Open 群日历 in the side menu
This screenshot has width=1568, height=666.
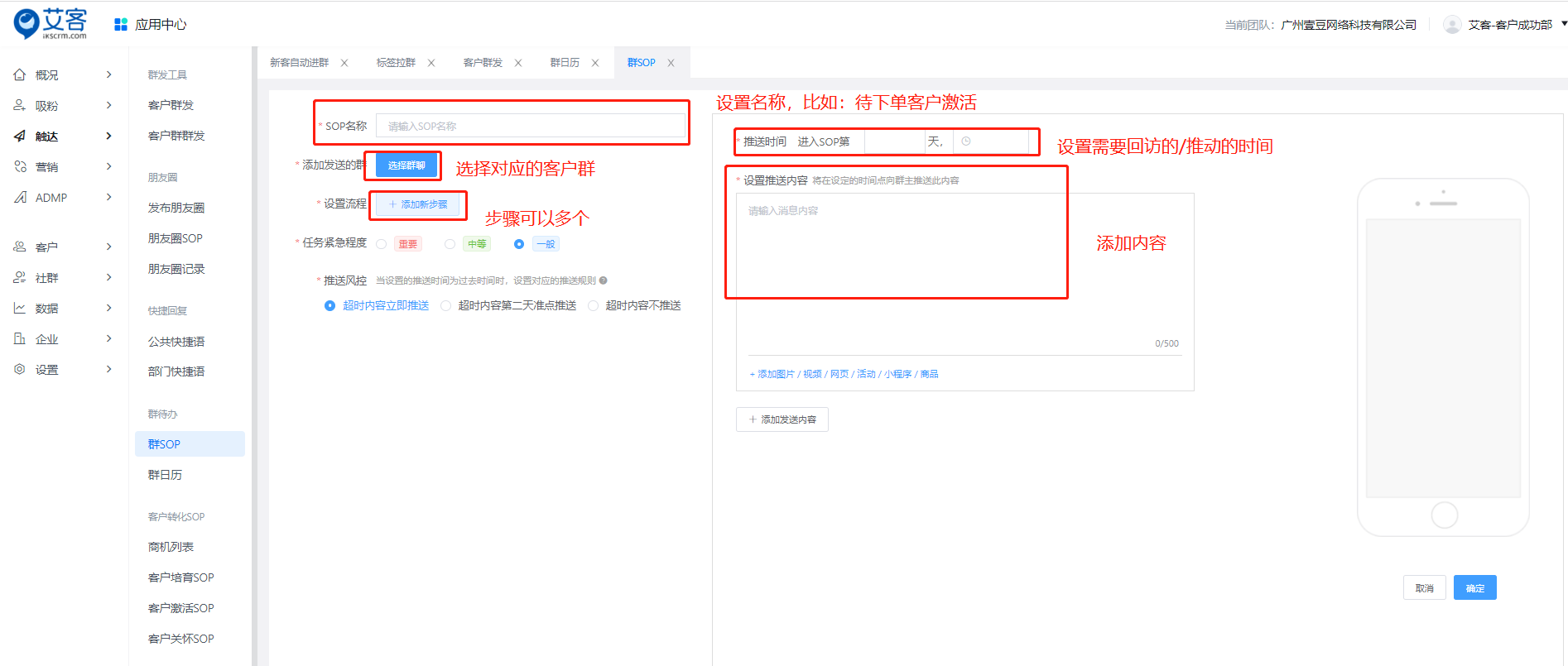(x=165, y=475)
